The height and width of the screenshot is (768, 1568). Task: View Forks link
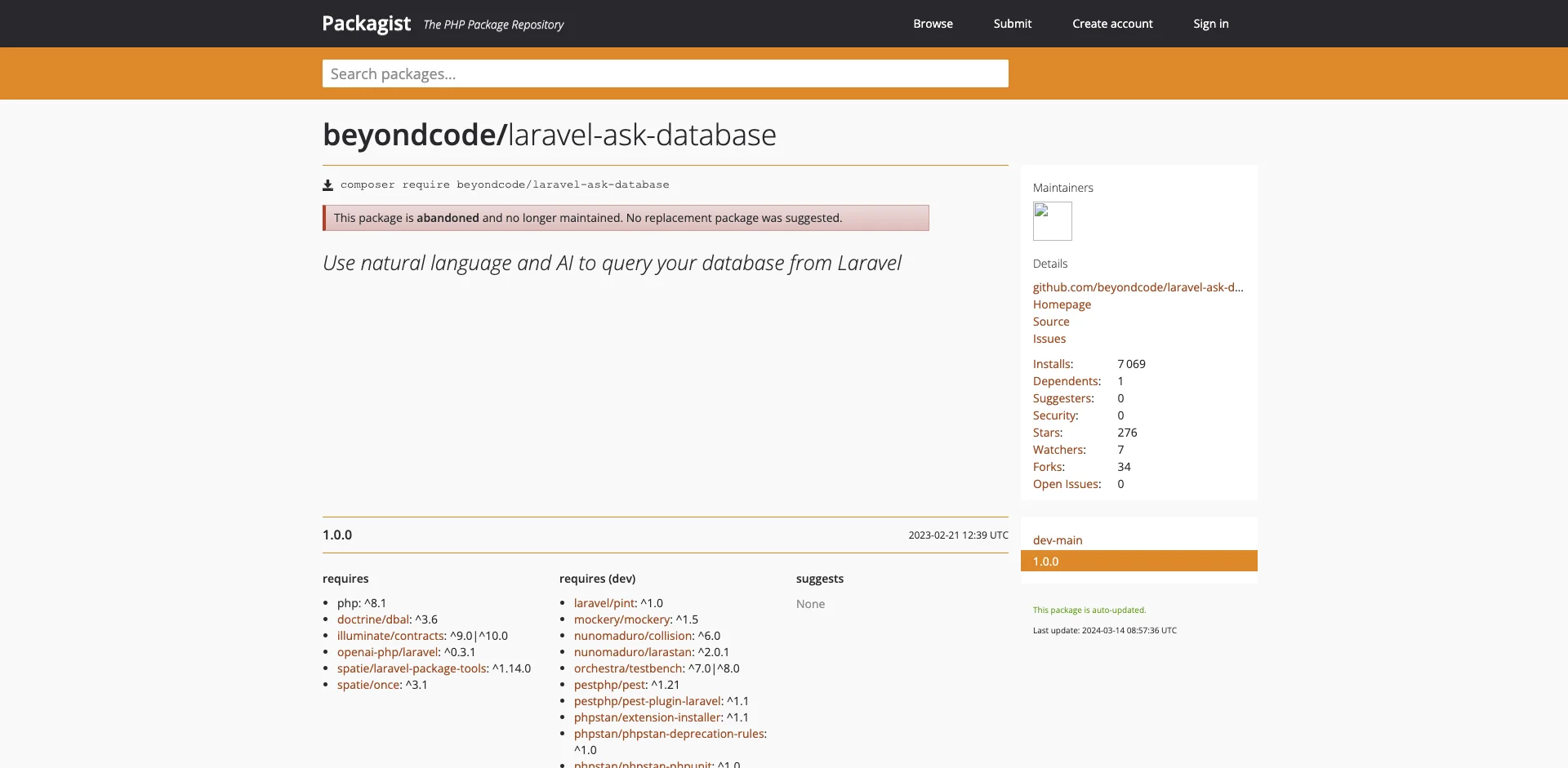1049,467
